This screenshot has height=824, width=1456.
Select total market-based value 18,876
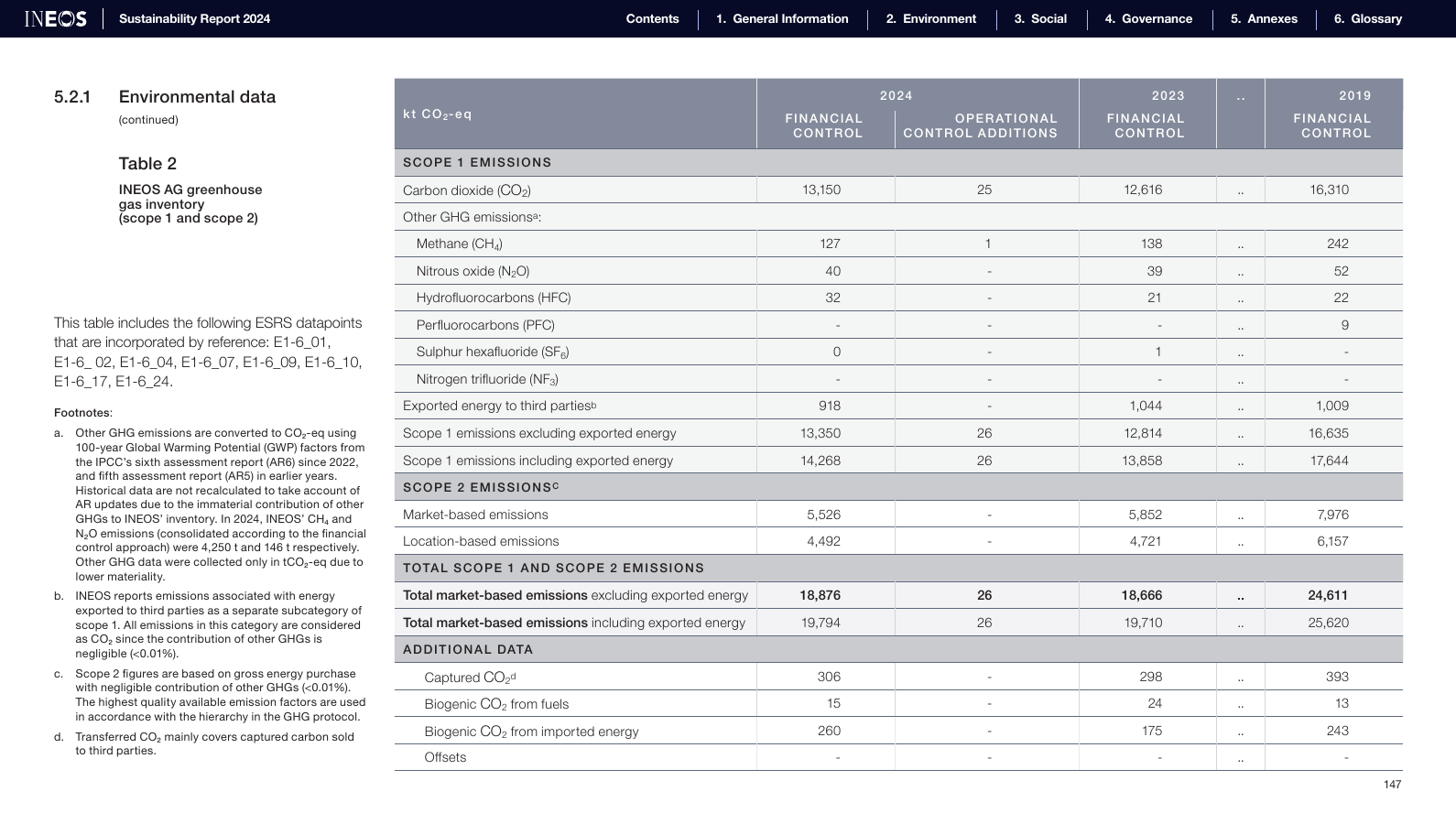820,595
